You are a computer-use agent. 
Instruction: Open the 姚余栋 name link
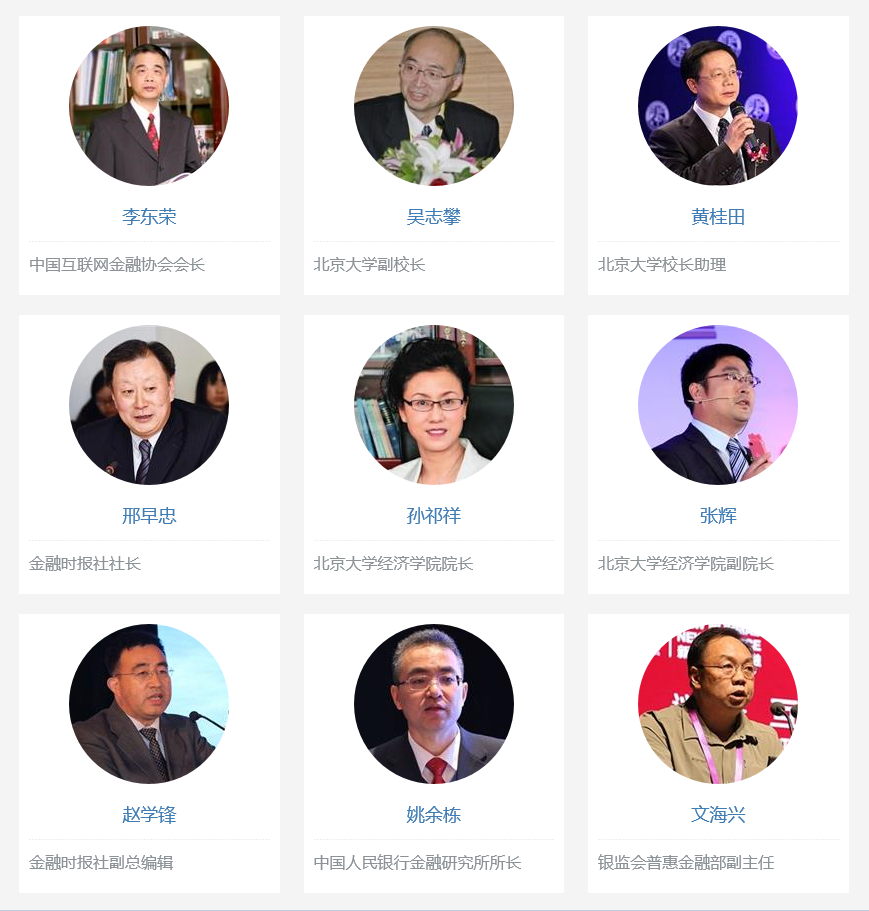pos(433,815)
